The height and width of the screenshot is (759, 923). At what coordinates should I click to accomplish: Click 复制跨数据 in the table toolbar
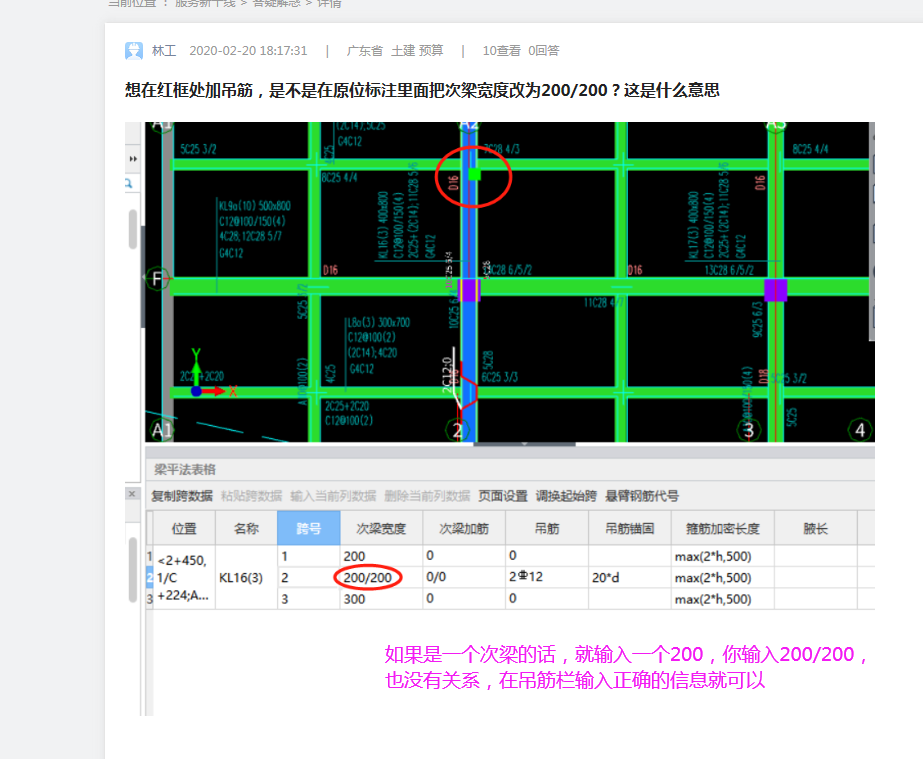coord(182,496)
